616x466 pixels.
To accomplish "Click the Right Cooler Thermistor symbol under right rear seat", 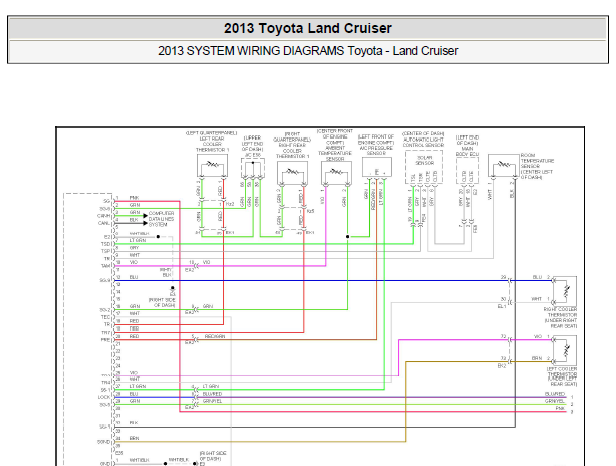I will tap(565, 291).
